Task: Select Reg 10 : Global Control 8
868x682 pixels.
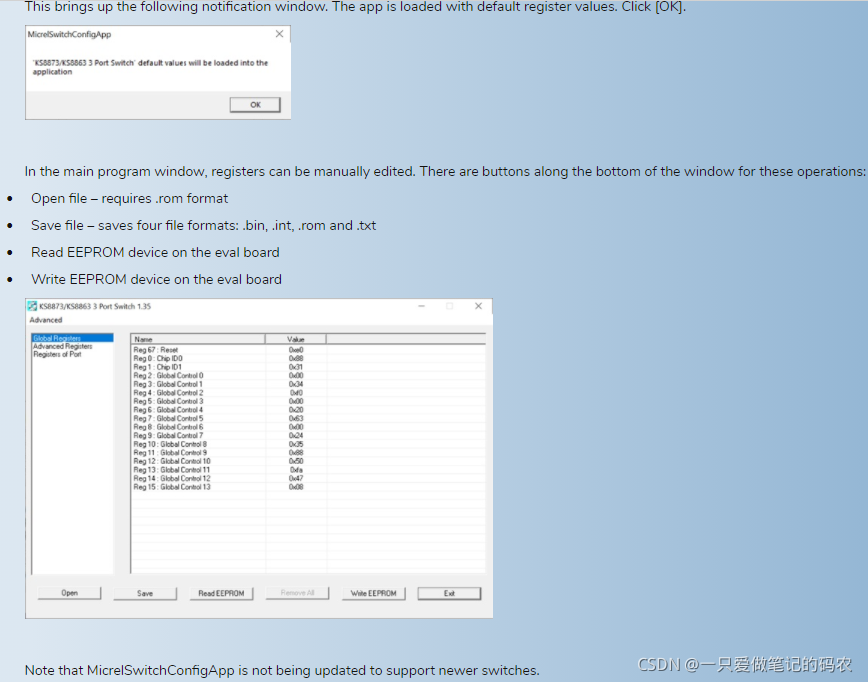Action: tap(308, 444)
